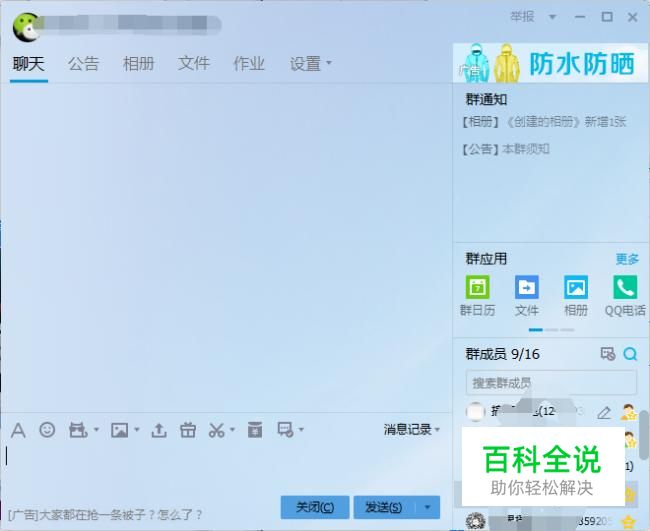Open the 设置 dropdown menu
This screenshot has height=531, width=650.
[310, 63]
